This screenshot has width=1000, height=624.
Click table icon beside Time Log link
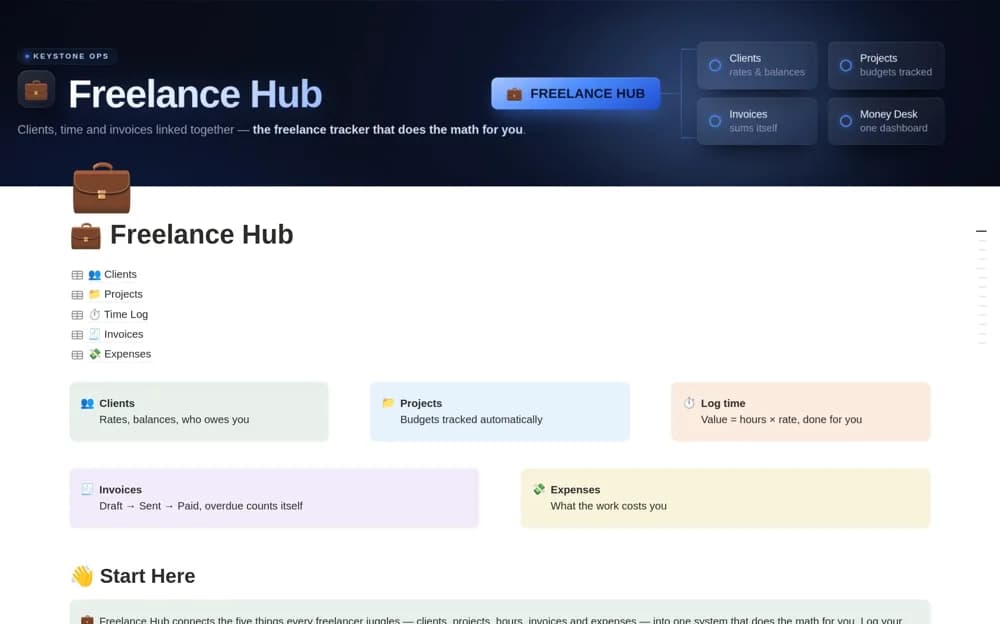coord(77,315)
